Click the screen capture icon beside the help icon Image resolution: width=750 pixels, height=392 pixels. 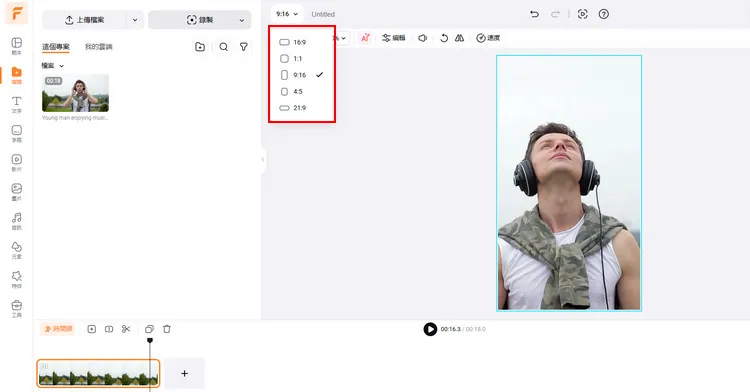pos(582,14)
